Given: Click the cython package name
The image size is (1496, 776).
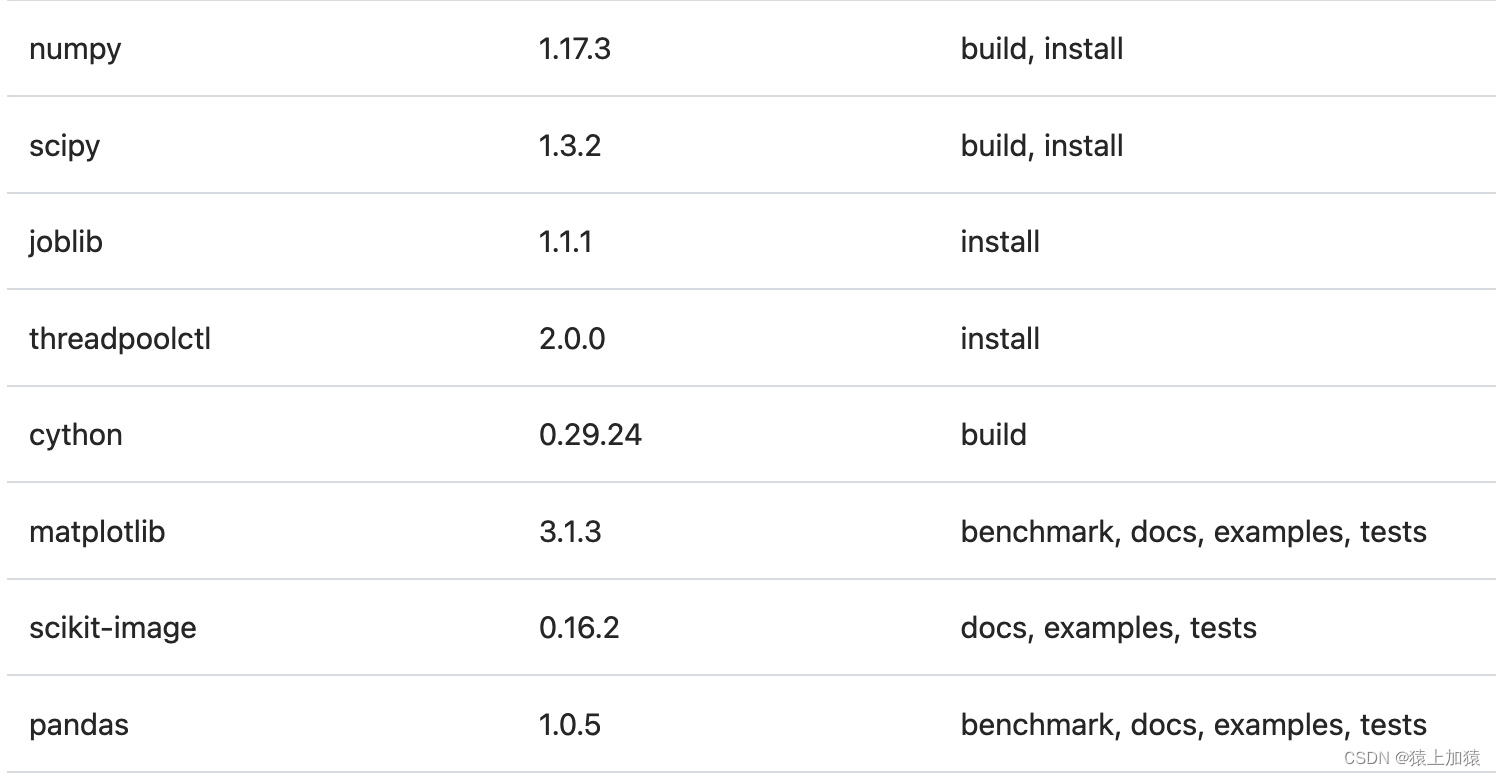Looking at the screenshot, I should (76, 435).
